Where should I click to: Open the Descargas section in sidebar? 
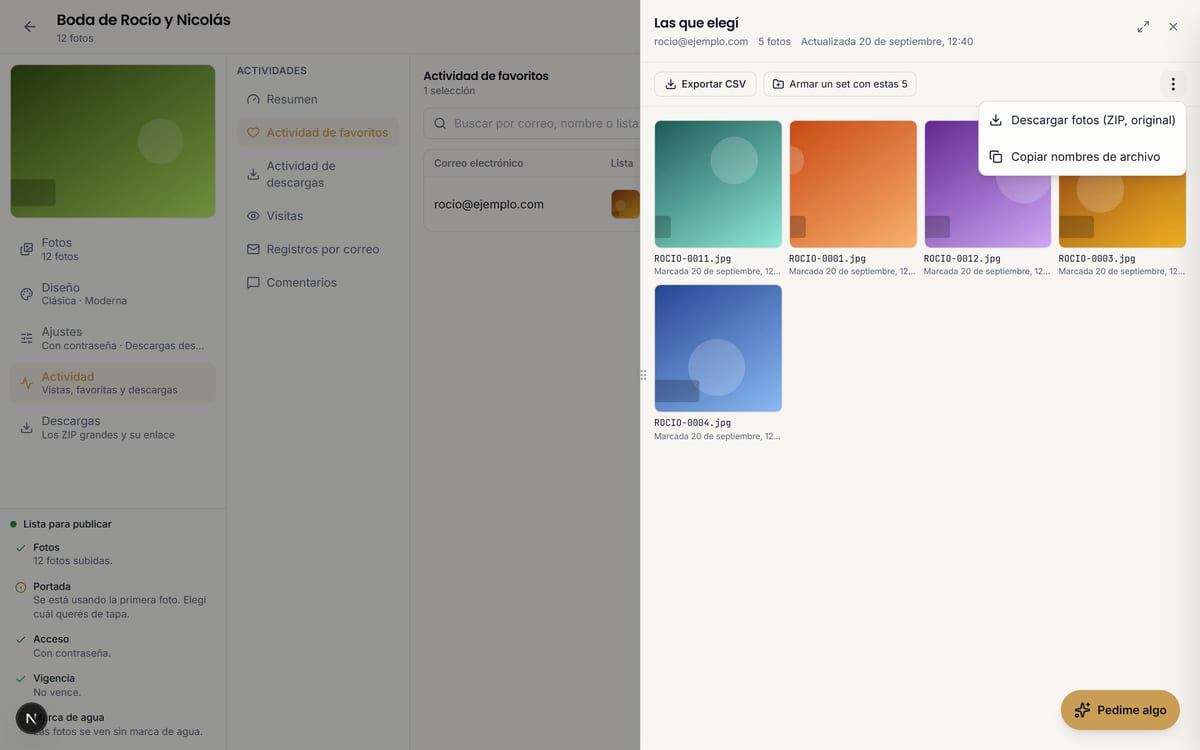tap(113, 427)
